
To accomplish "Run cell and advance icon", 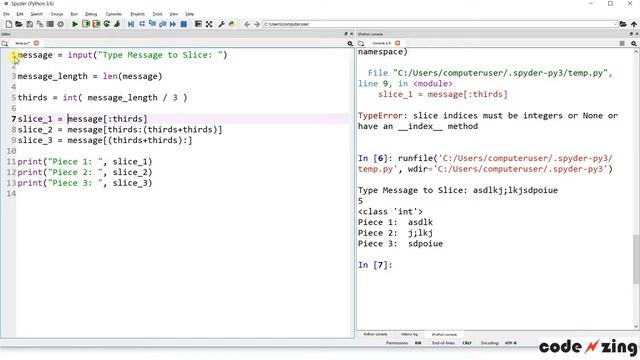I will point(96,24).
